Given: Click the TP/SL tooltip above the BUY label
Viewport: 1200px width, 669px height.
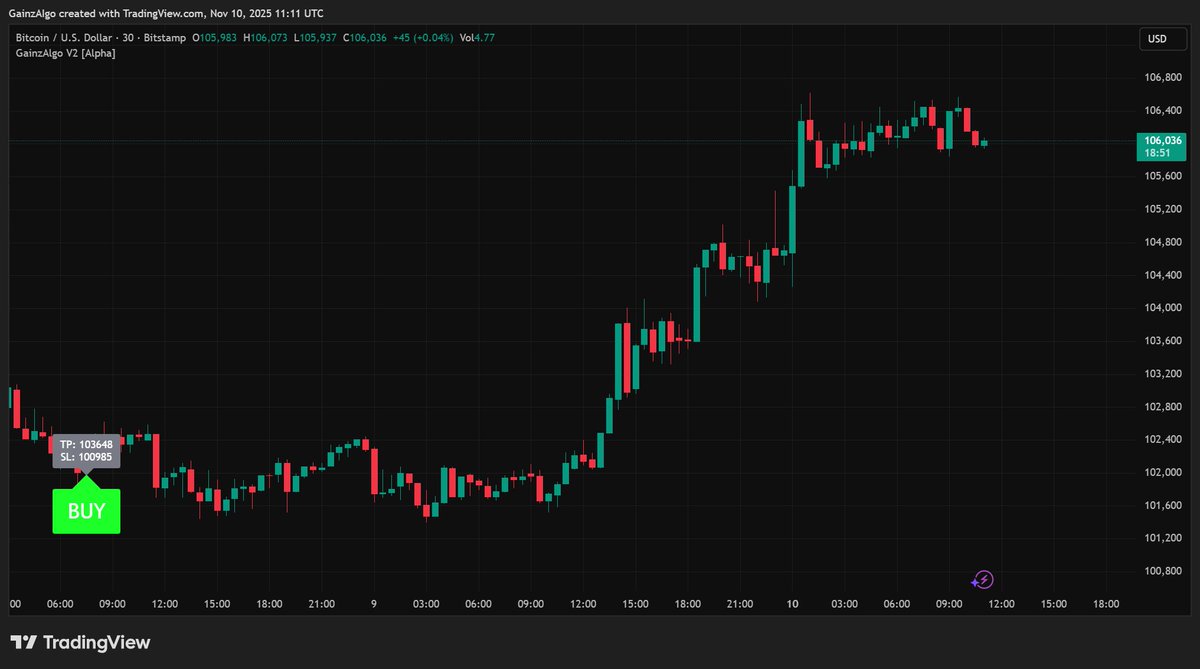Looking at the screenshot, I should coord(86,451).
